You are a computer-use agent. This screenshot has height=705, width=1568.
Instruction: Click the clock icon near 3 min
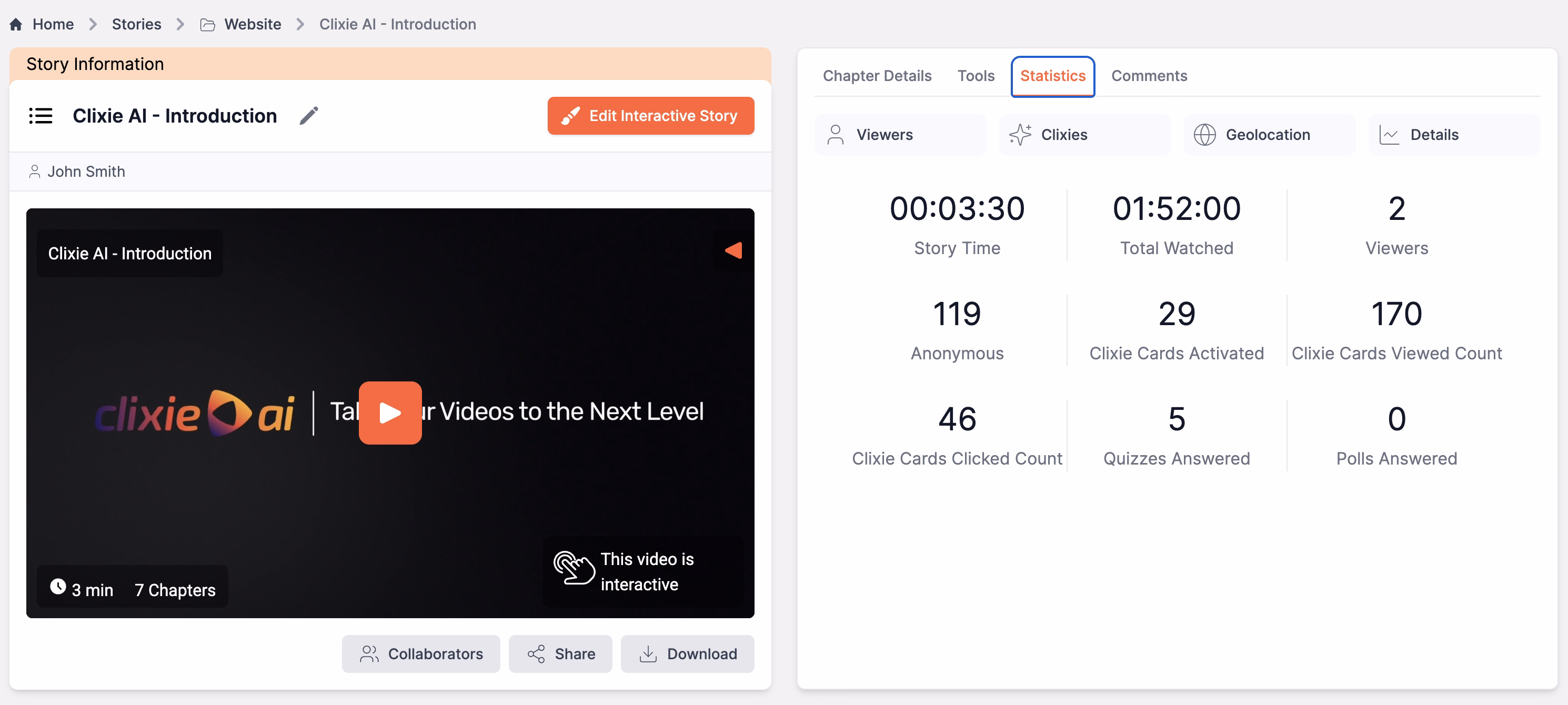pyautogui.click(x=58, y=586)
